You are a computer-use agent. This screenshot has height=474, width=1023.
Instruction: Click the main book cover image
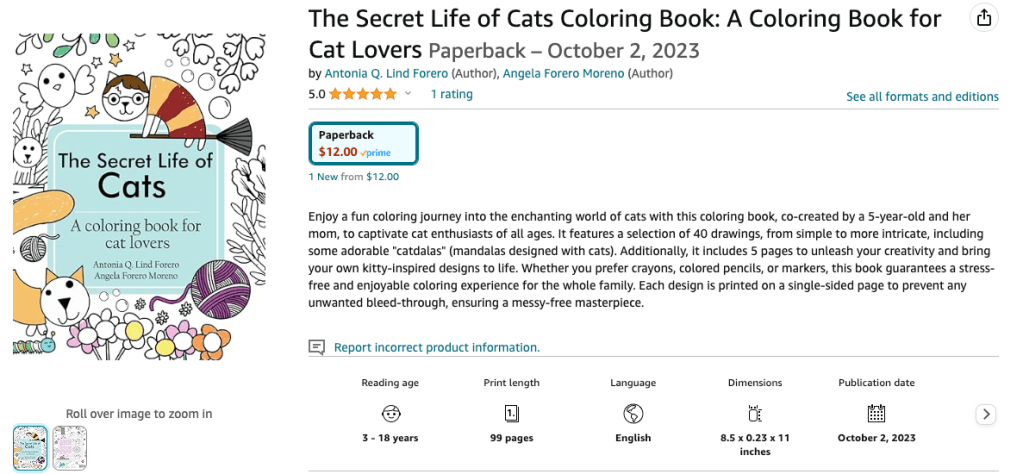[x=139, y=197]
